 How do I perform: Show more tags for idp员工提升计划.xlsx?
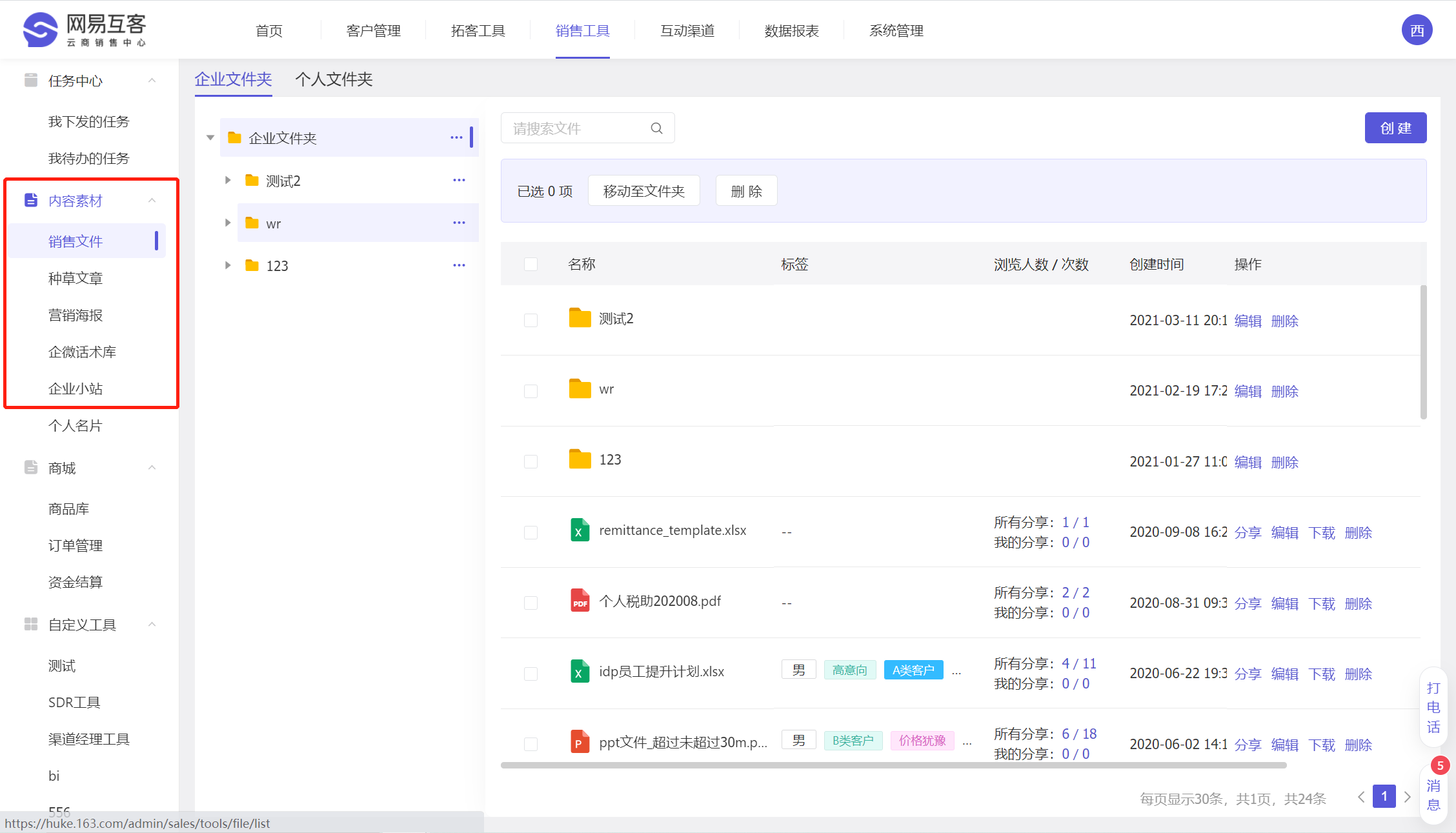[x=956, y=672]
